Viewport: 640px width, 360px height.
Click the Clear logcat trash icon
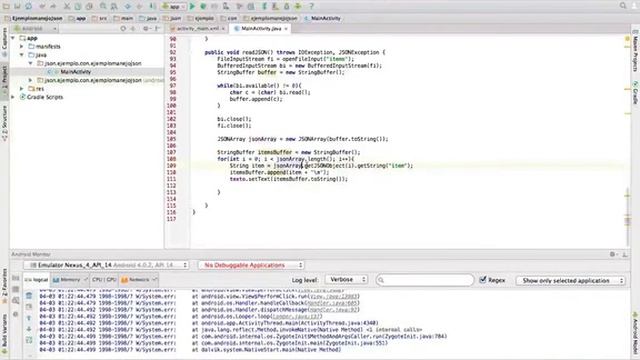click(29, 295)
